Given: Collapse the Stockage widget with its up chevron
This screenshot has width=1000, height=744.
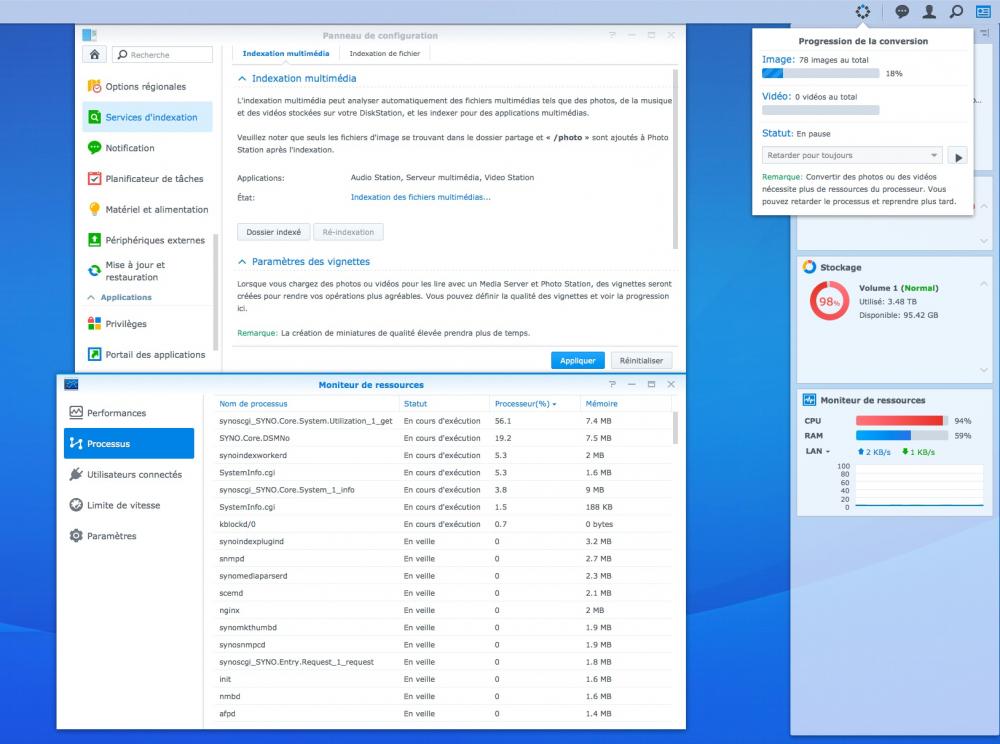Looking at the screenshot, I should coord(983,284).
